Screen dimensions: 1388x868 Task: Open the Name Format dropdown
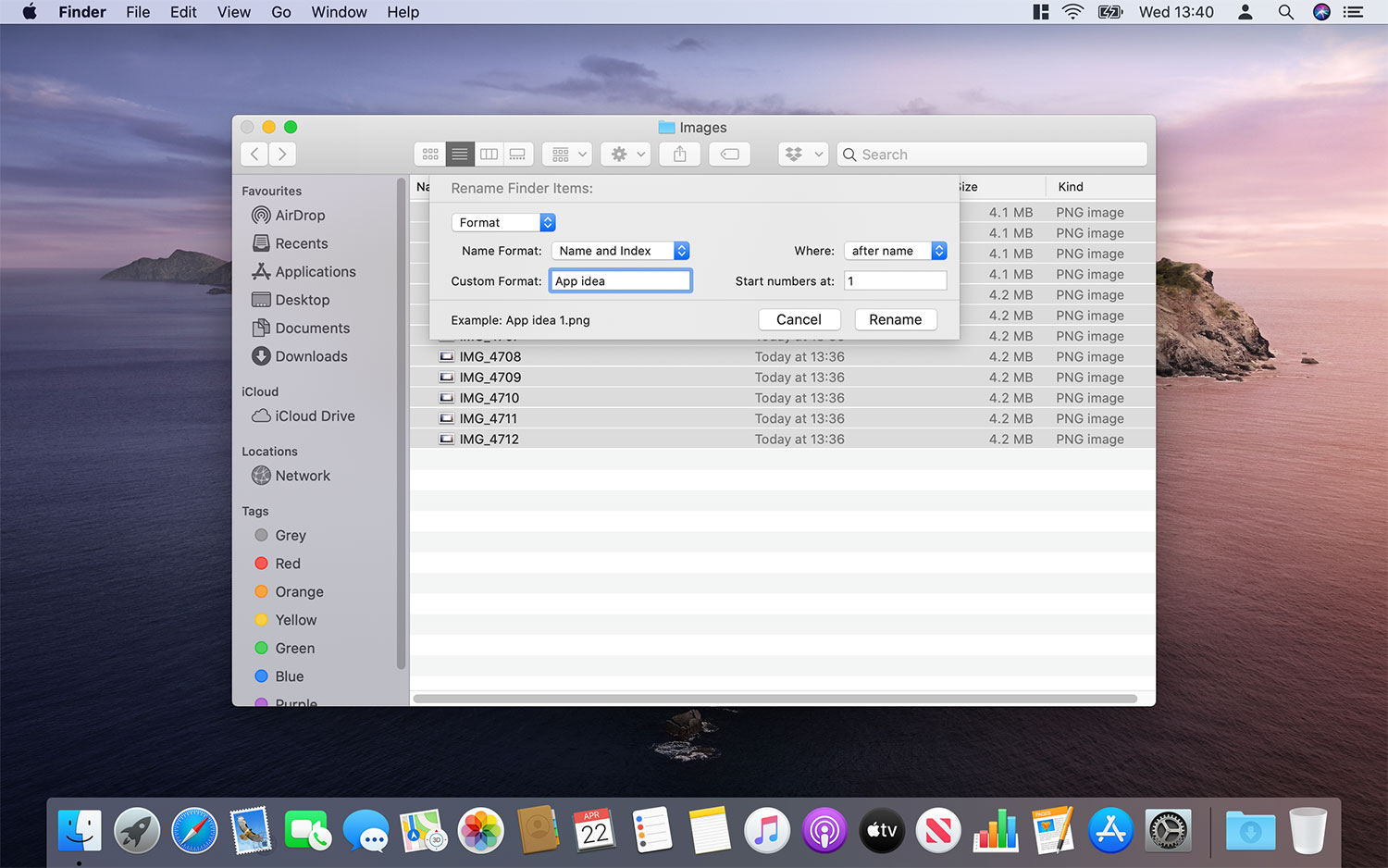pyautogui.click(x=619, y=250)
